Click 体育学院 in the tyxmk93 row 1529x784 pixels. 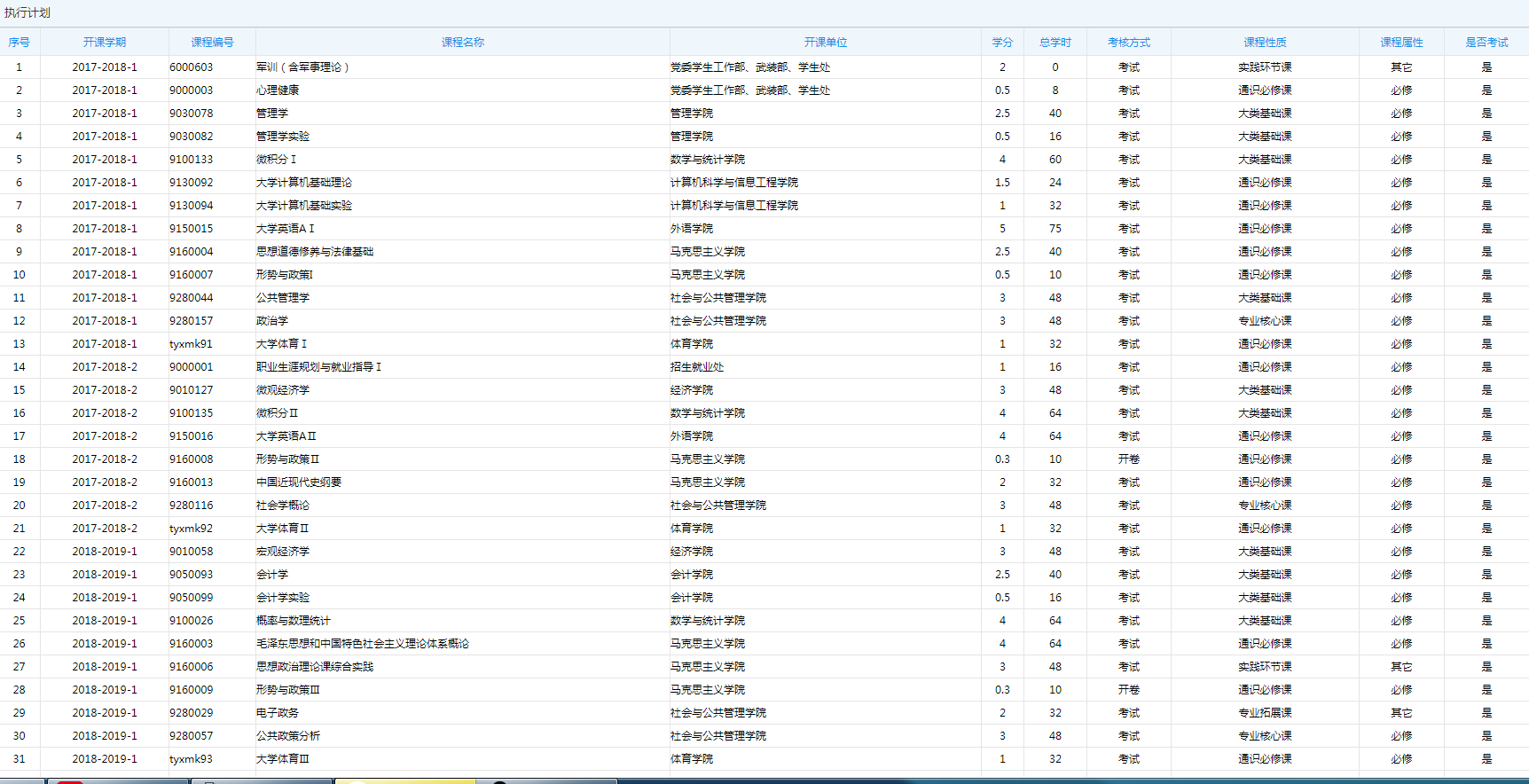click(x=692, y=759)
